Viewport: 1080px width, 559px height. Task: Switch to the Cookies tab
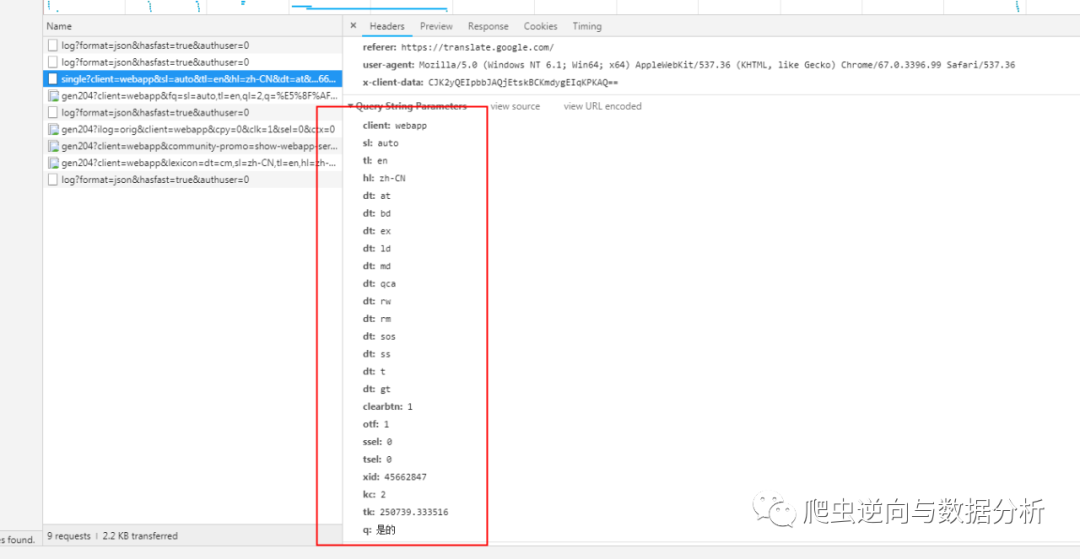[541, 26]
